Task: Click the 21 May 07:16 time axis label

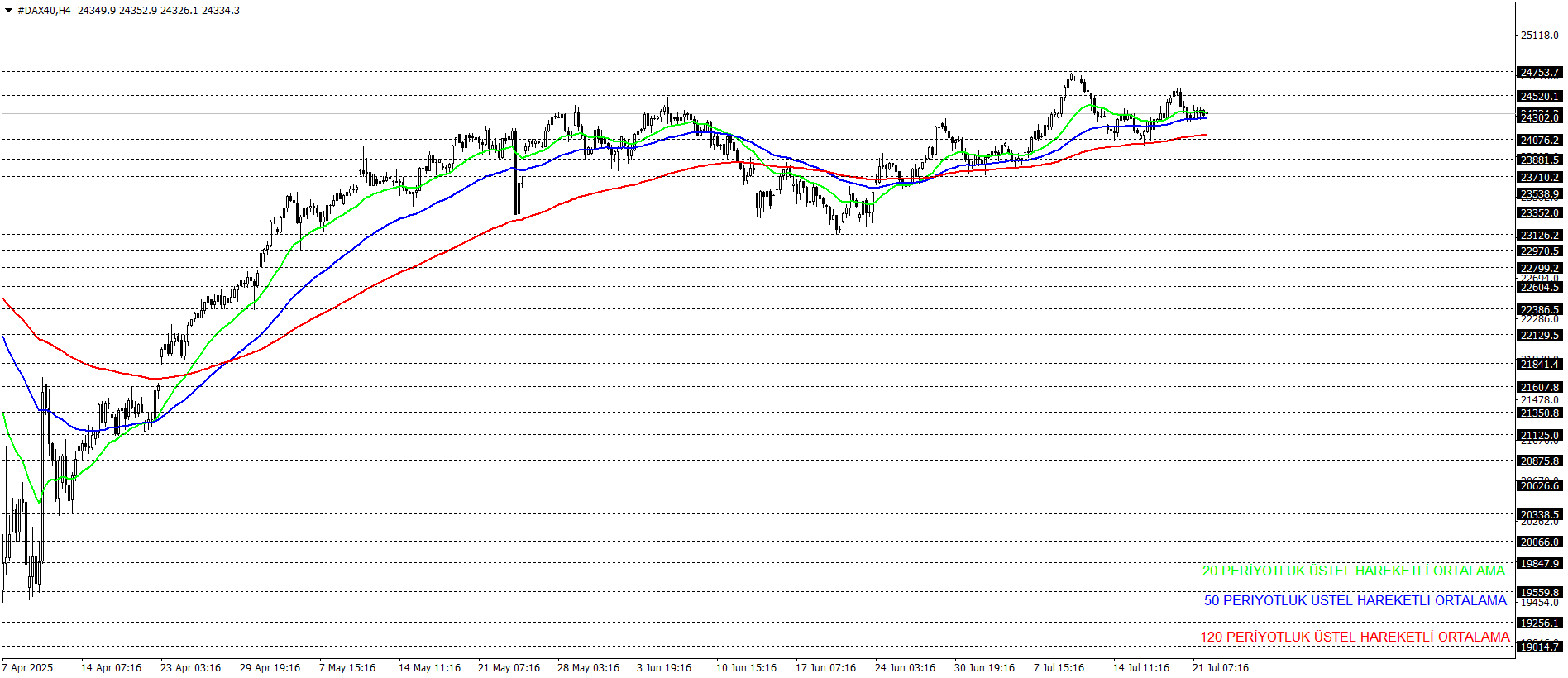Action: pos(509,668)
